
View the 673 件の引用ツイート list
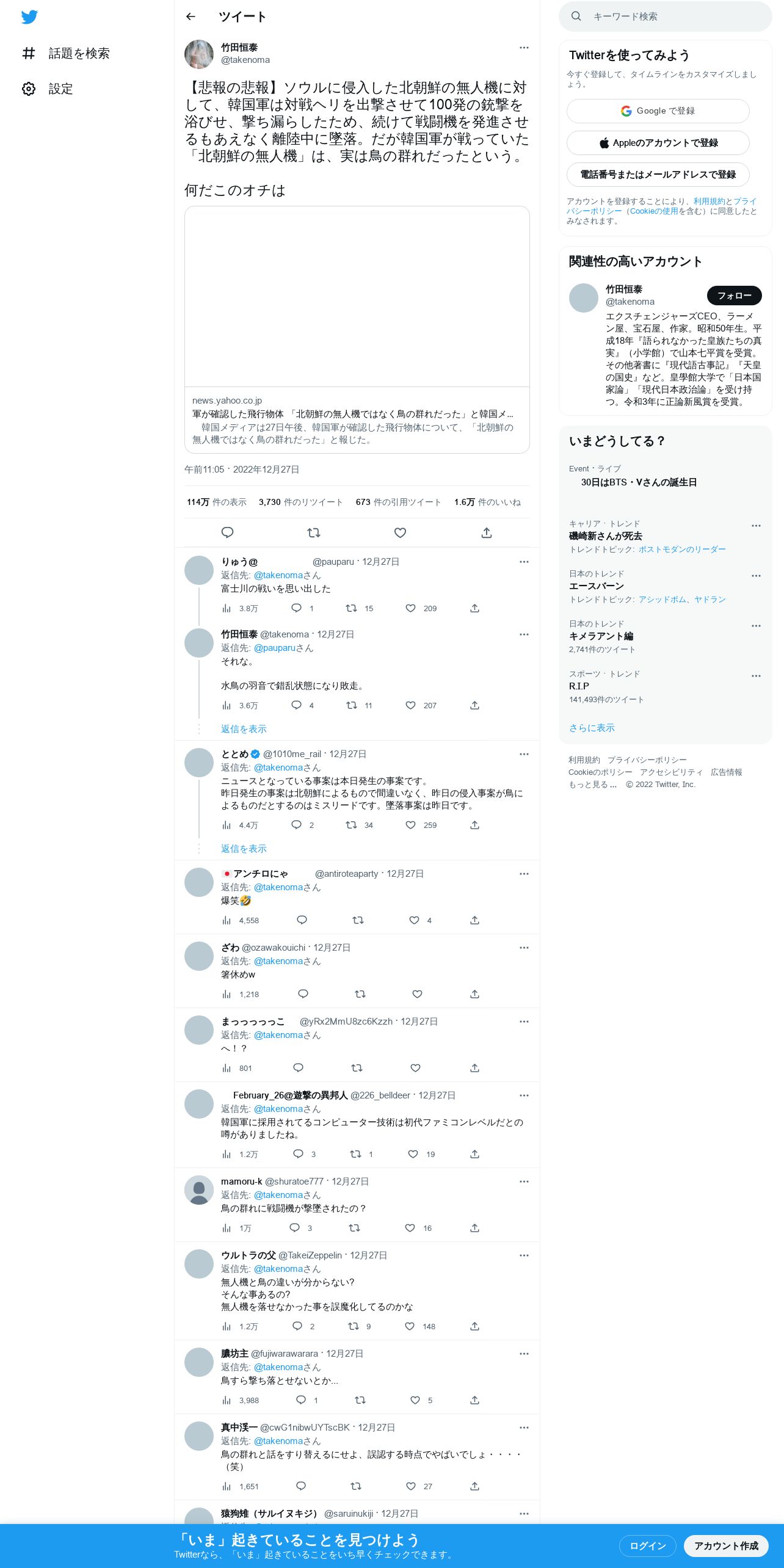click(398, 502)
